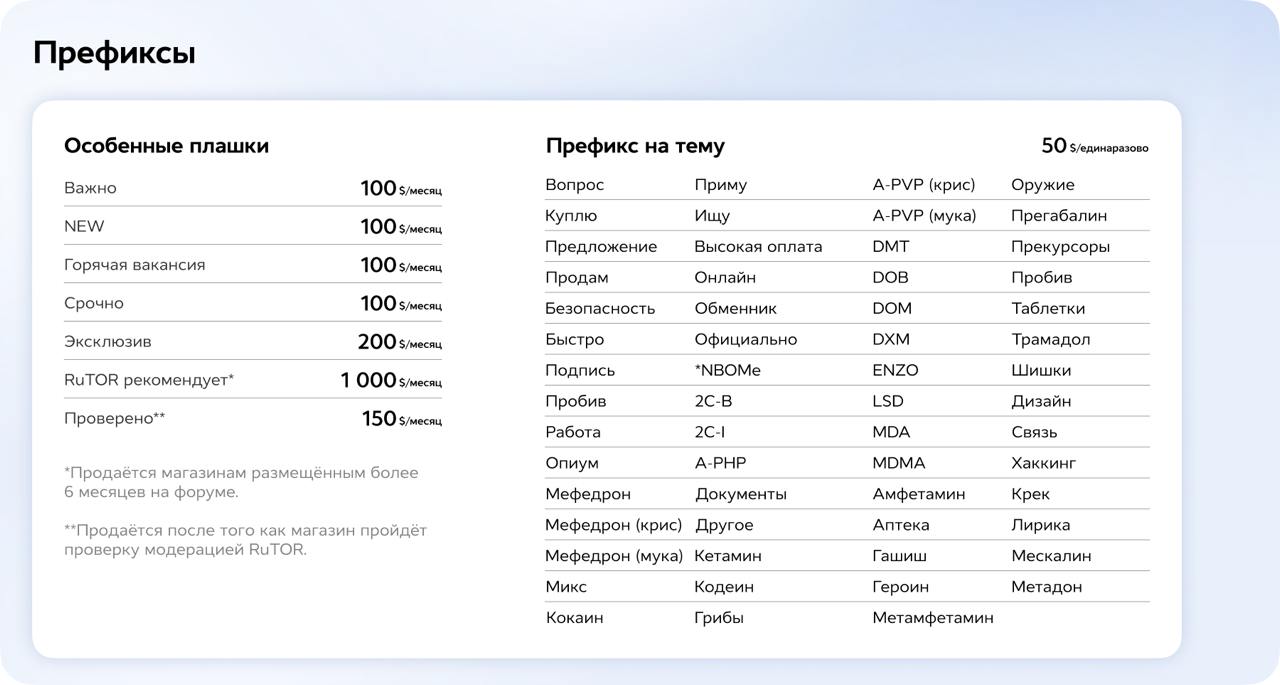Select the "Особенные плашки" section title
1280x685 pixels.
pos(166,146)
